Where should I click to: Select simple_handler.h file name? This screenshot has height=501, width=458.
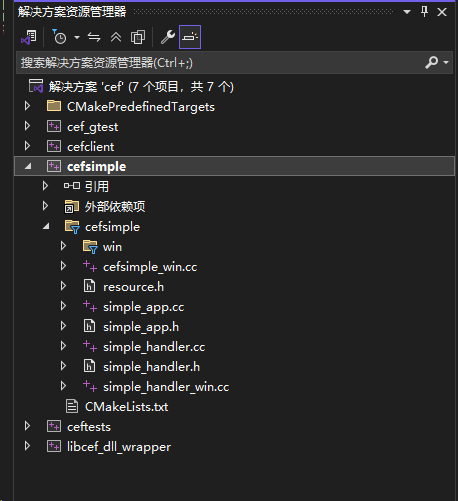coord(151,367)
